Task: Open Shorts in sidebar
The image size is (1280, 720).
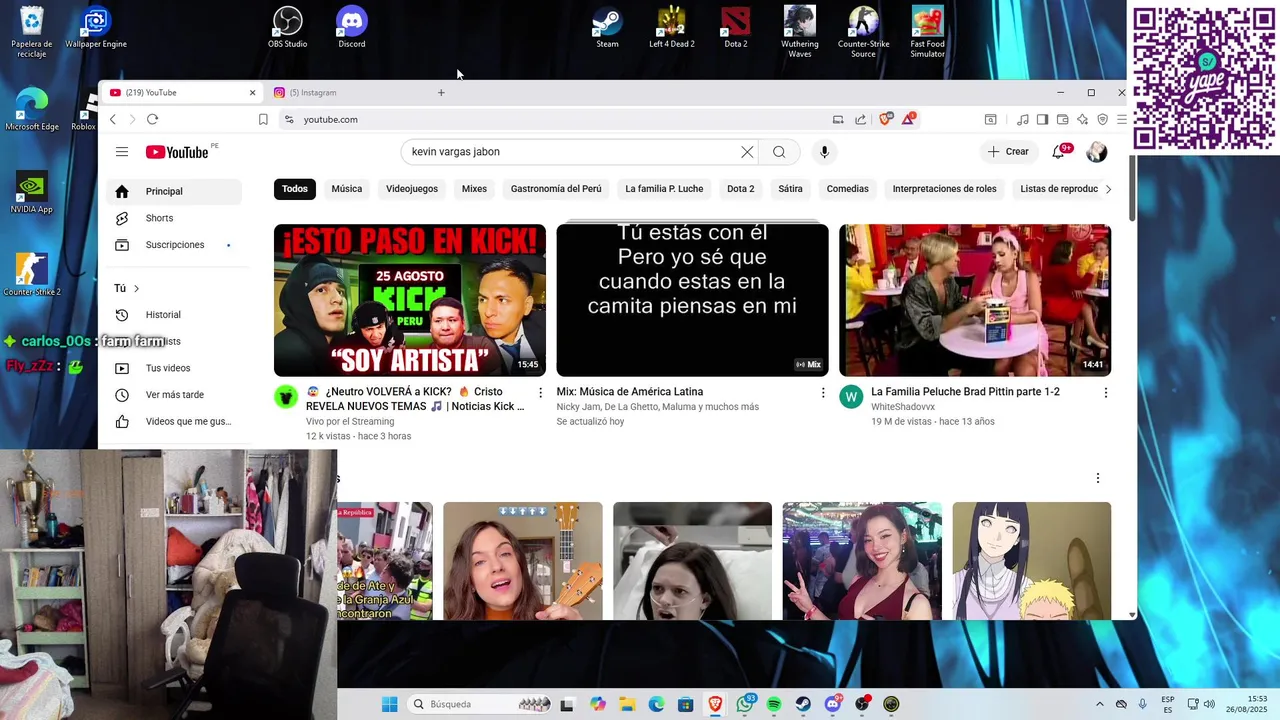Action: pyautogui.click(x=174, y=218)
